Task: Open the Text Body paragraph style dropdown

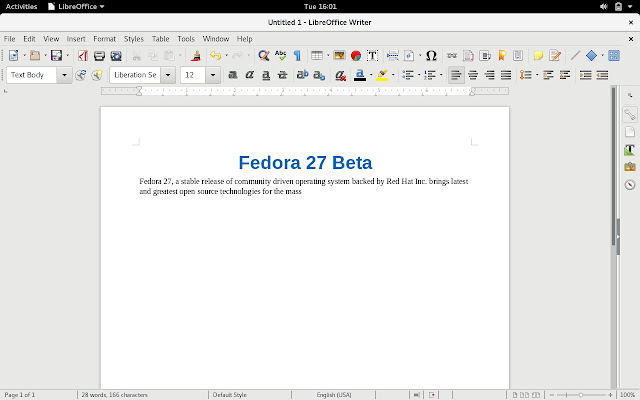Action: click(64, 75)
